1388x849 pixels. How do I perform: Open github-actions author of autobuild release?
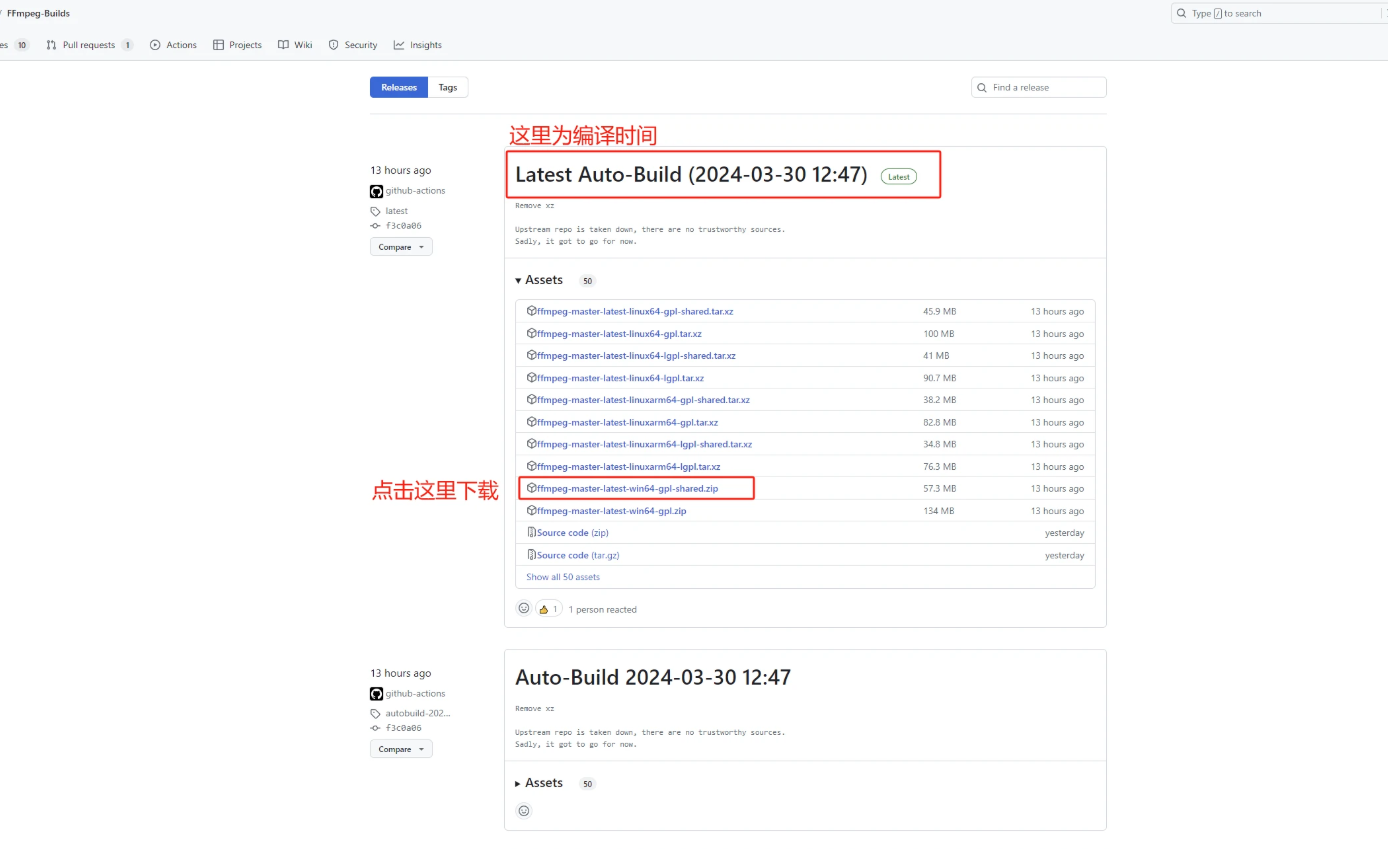pyautogui.click(x=415, y=694)
